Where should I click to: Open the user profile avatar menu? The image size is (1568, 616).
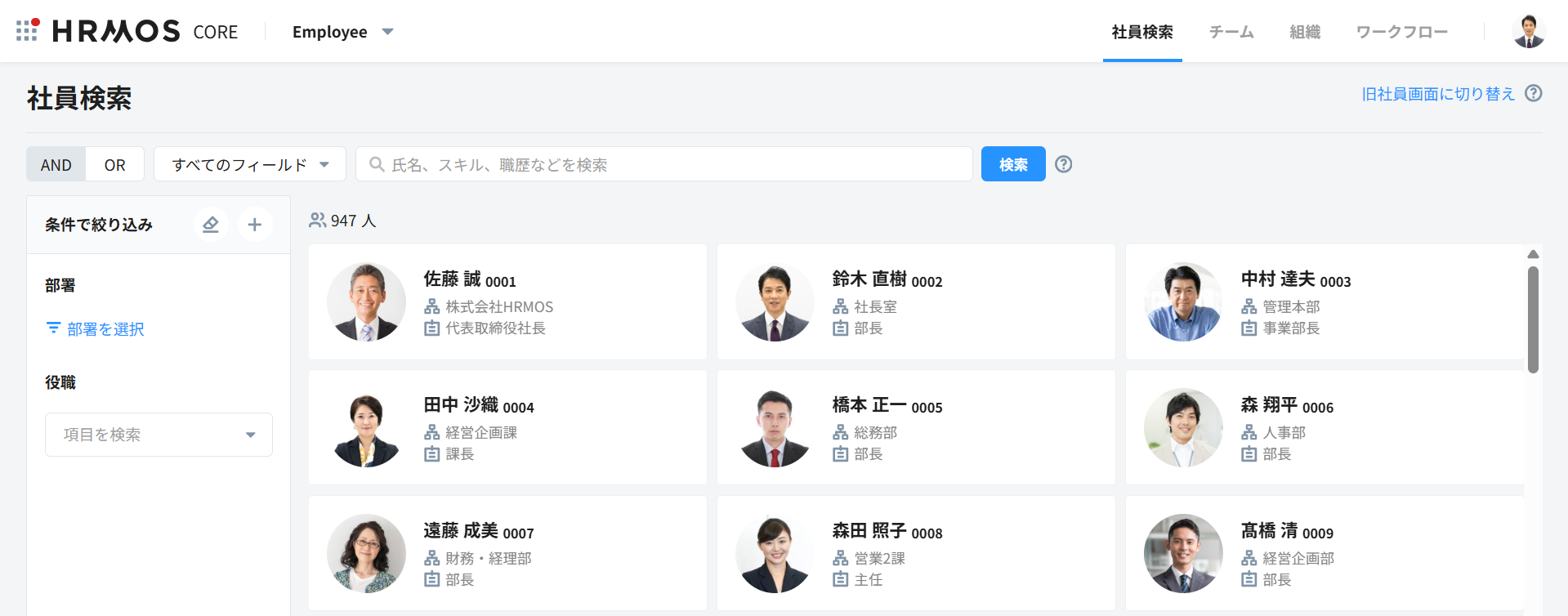coord(1528,31)
